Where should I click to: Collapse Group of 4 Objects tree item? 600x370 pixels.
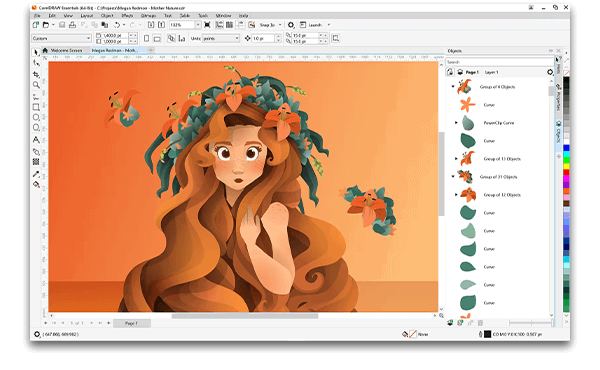pyautogui.click(x=453, y=86)
